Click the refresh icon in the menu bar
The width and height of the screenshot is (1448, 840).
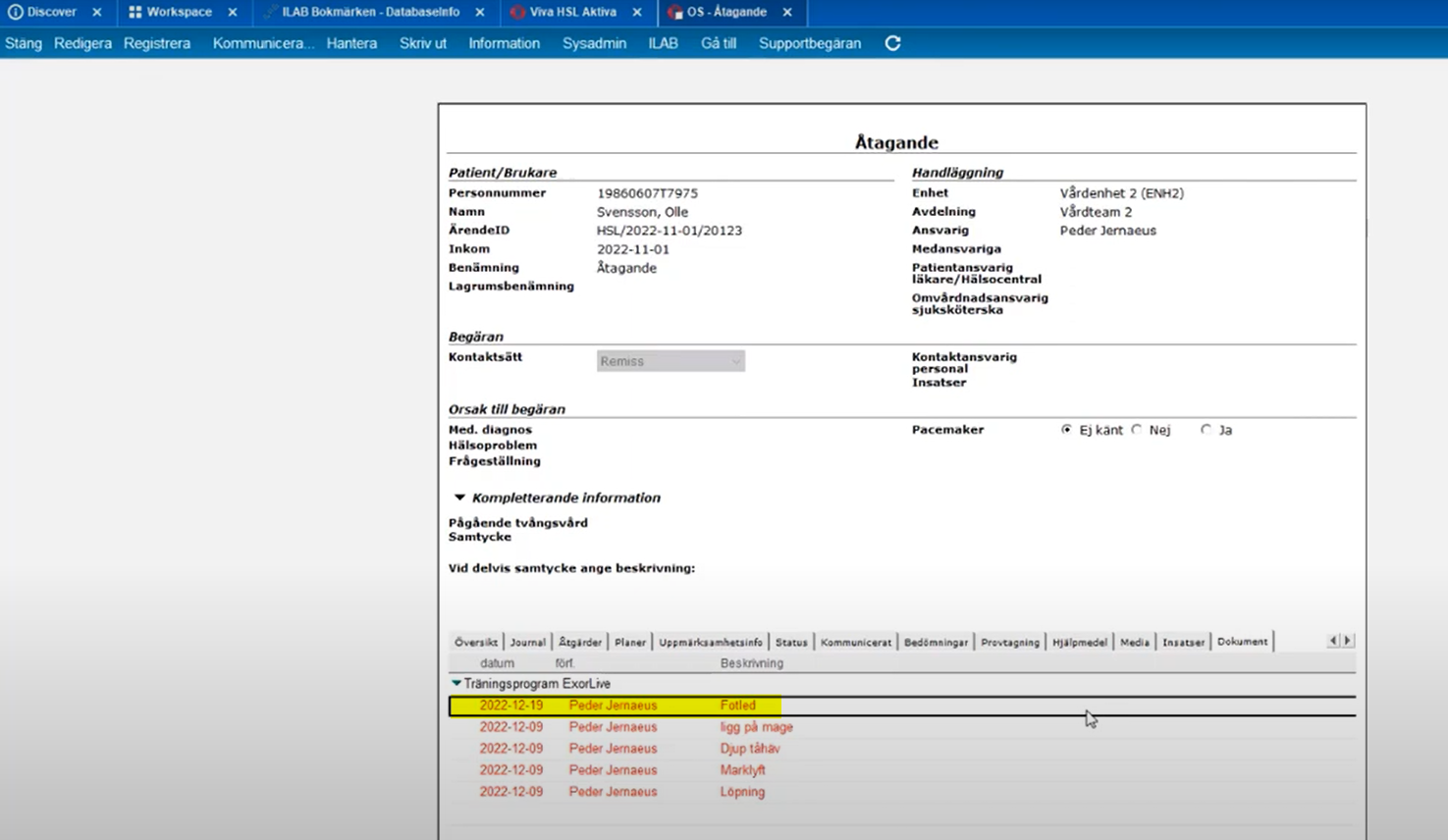click(x=892, y=43)
